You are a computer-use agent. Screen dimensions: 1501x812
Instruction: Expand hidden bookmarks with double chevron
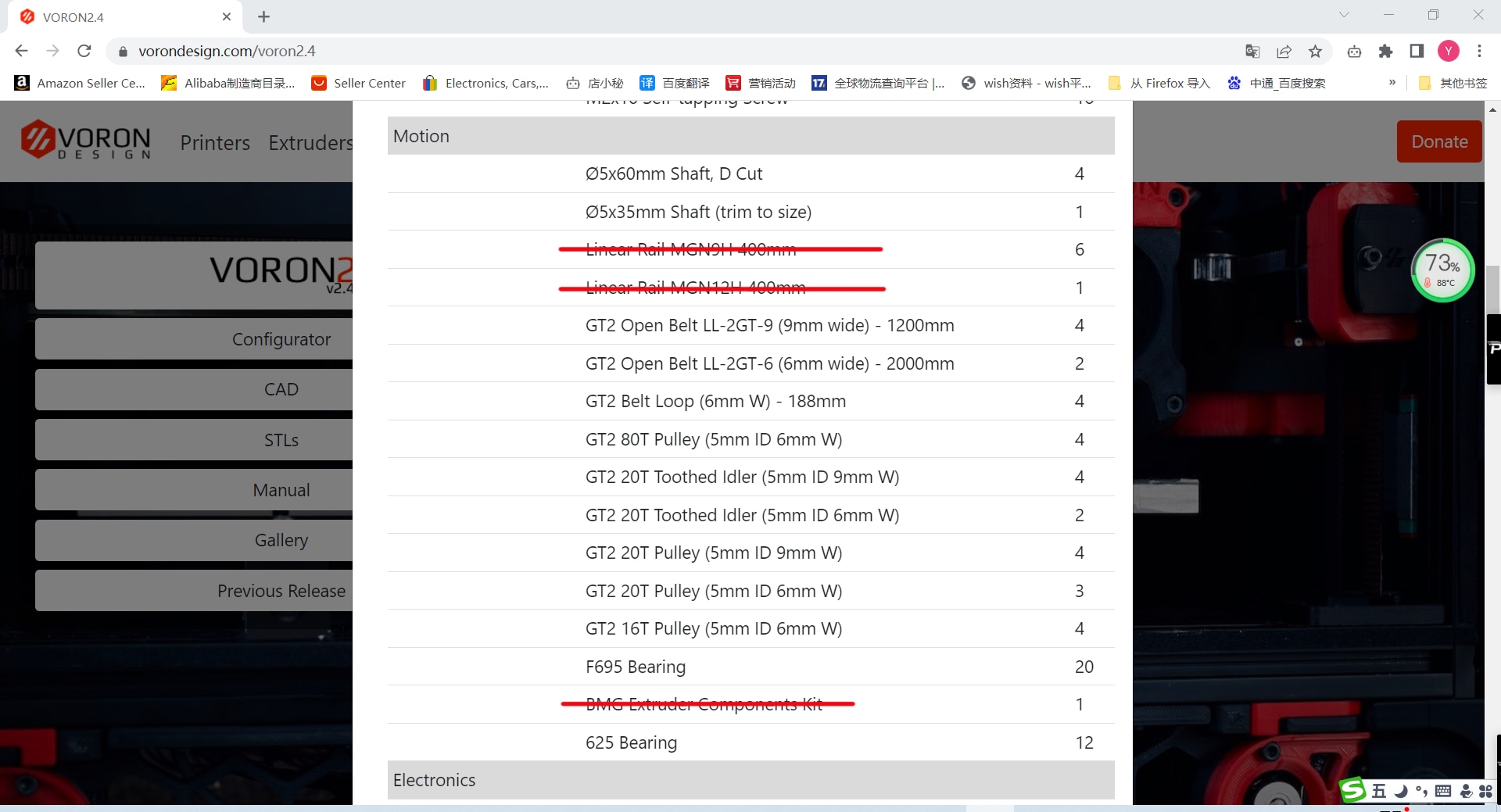pos(1392,82)
